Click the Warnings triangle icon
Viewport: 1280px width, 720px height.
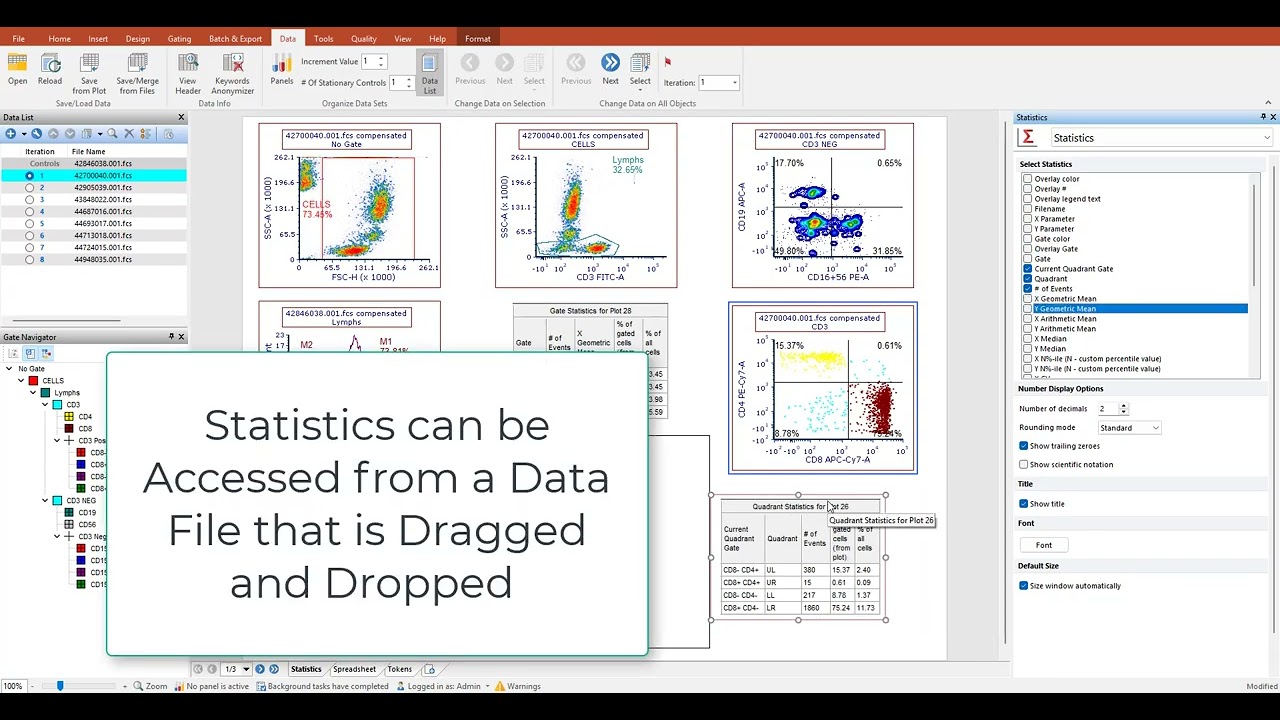pyautogui.click(x=500, y=686)
